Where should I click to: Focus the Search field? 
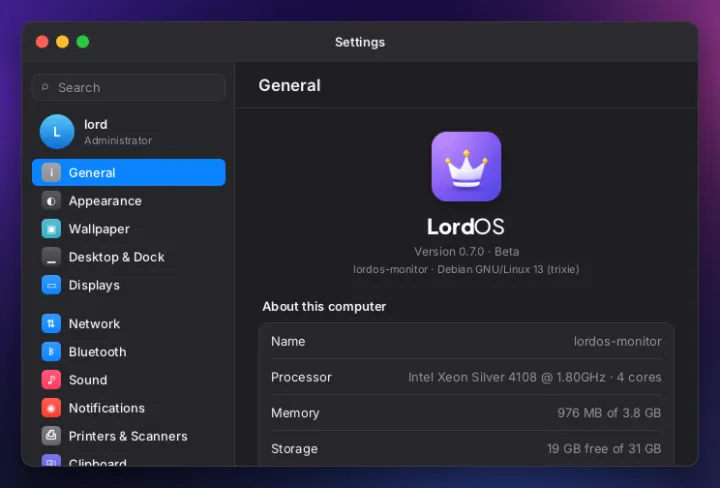point(129,87)
